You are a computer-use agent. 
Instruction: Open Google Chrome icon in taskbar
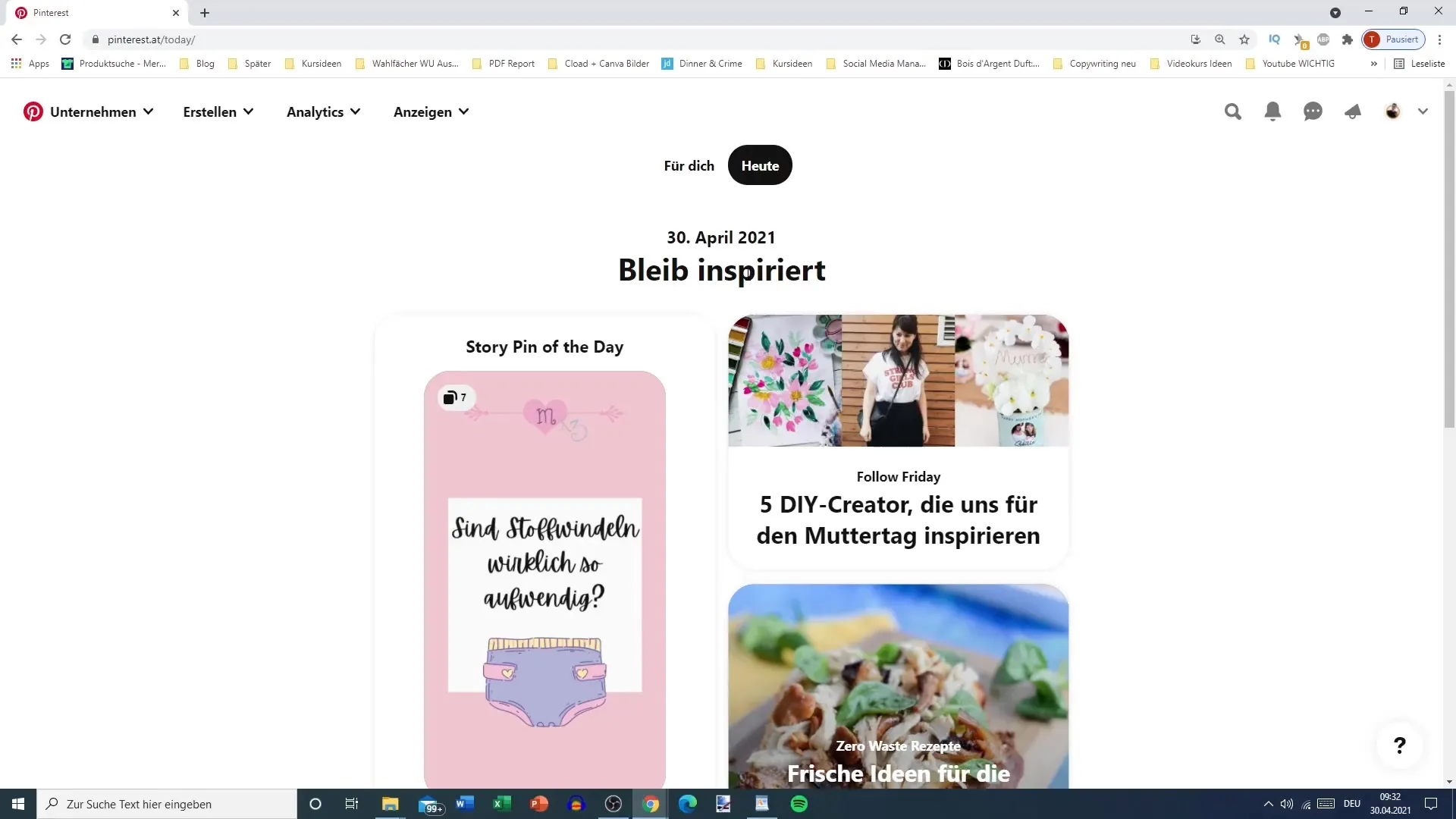650,803
